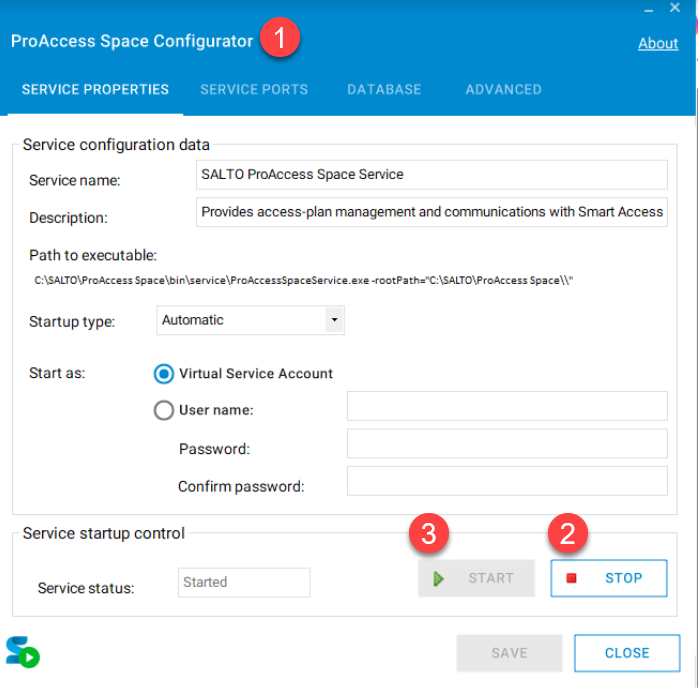Click the red annotation marker numbered 1
The image size is (698, 688).
[279, 39]
